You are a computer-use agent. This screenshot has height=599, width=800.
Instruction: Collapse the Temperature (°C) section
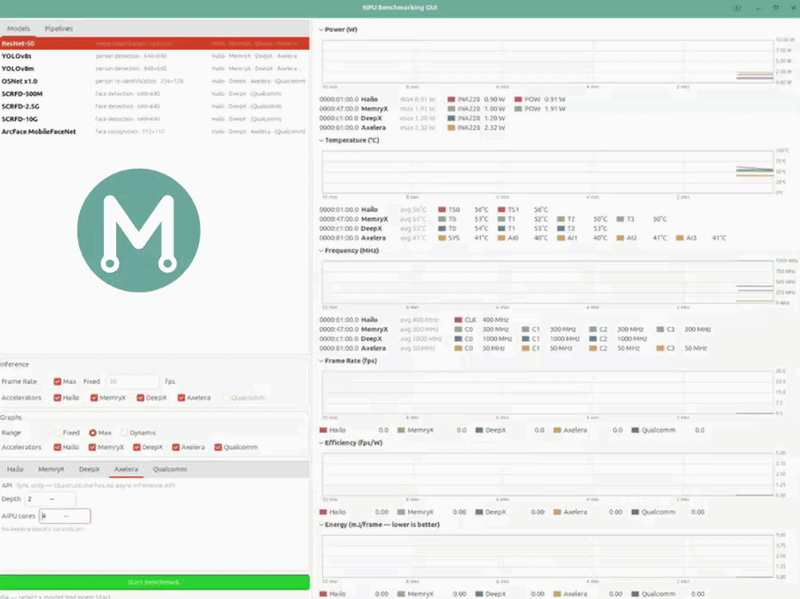coord(321,140)
